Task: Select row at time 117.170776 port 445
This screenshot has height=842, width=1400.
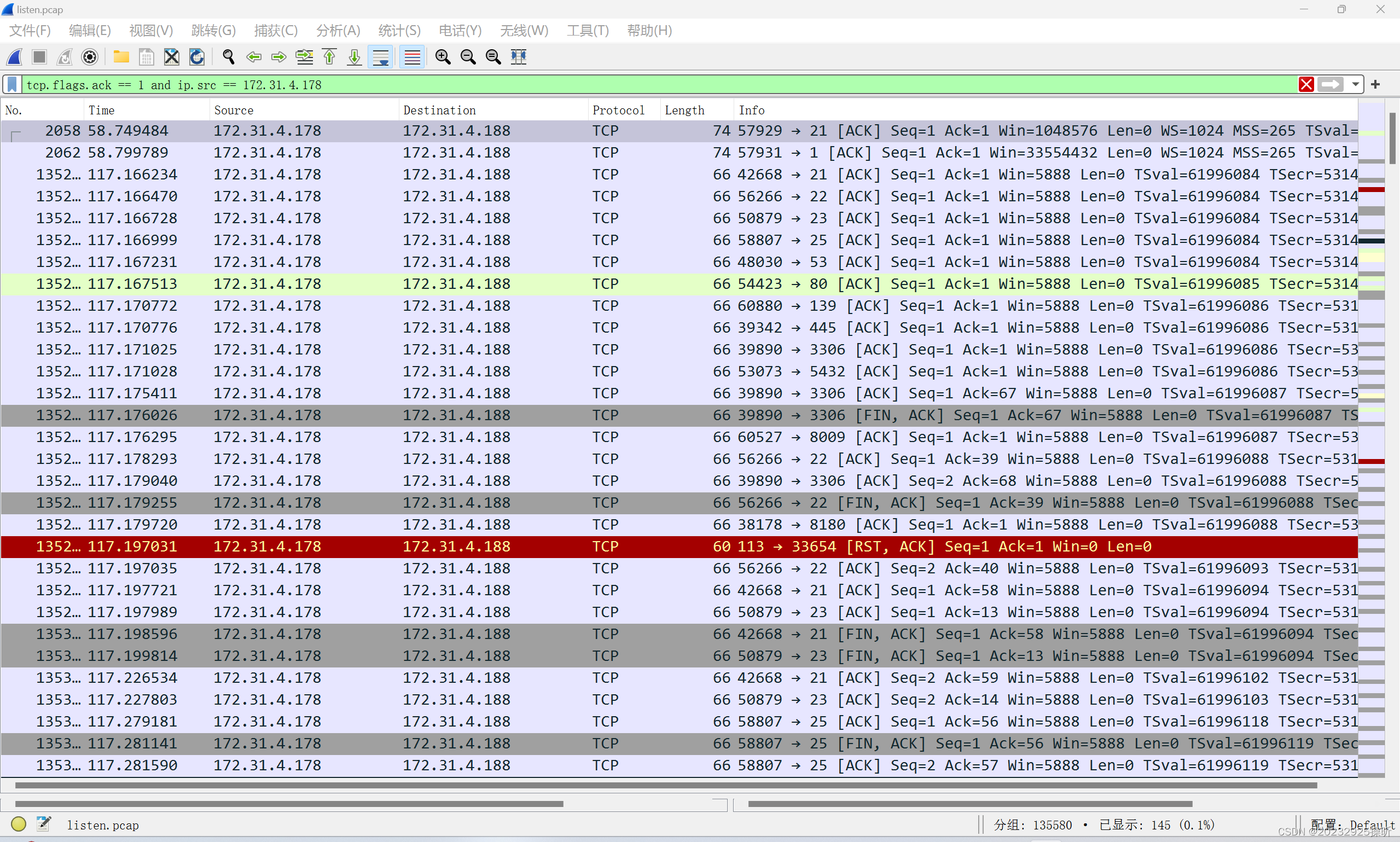Action: tap(679, 328)
